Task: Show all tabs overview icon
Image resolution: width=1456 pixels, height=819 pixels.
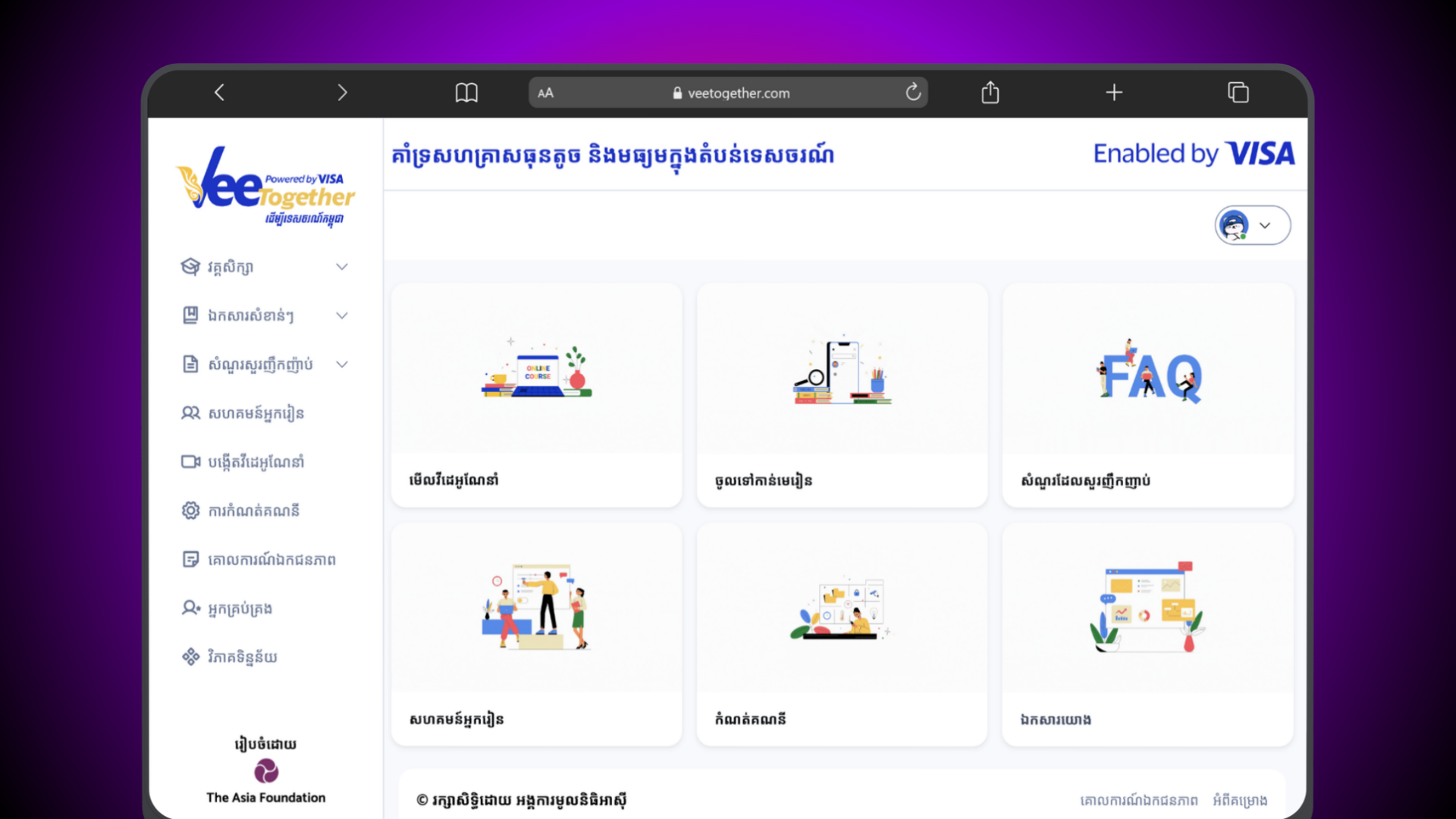Action: pyautogui.click(x=1238, y=93)
